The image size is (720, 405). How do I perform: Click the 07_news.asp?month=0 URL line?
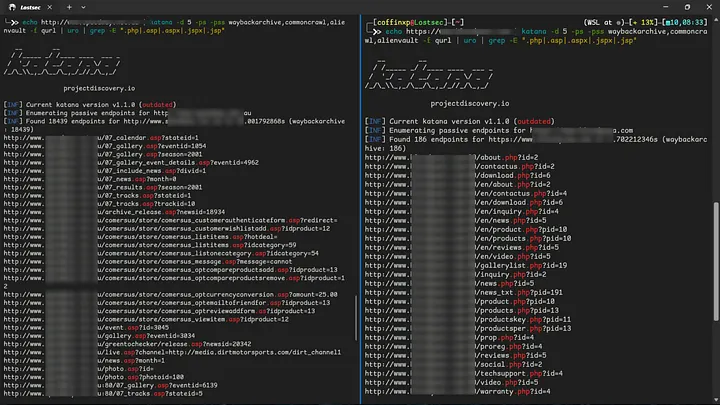point(90,179)
